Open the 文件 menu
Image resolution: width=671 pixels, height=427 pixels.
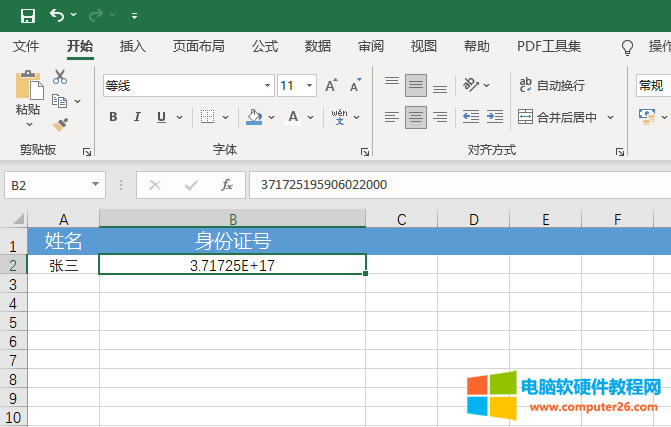26,46
